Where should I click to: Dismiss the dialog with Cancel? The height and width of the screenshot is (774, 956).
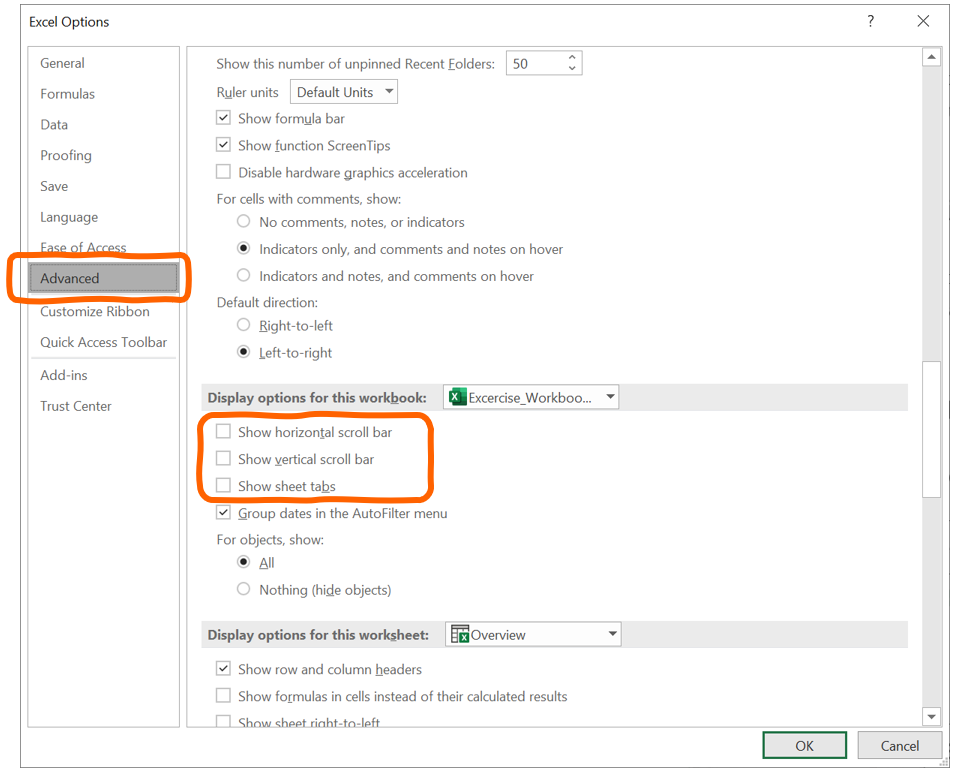coord(898,745)
